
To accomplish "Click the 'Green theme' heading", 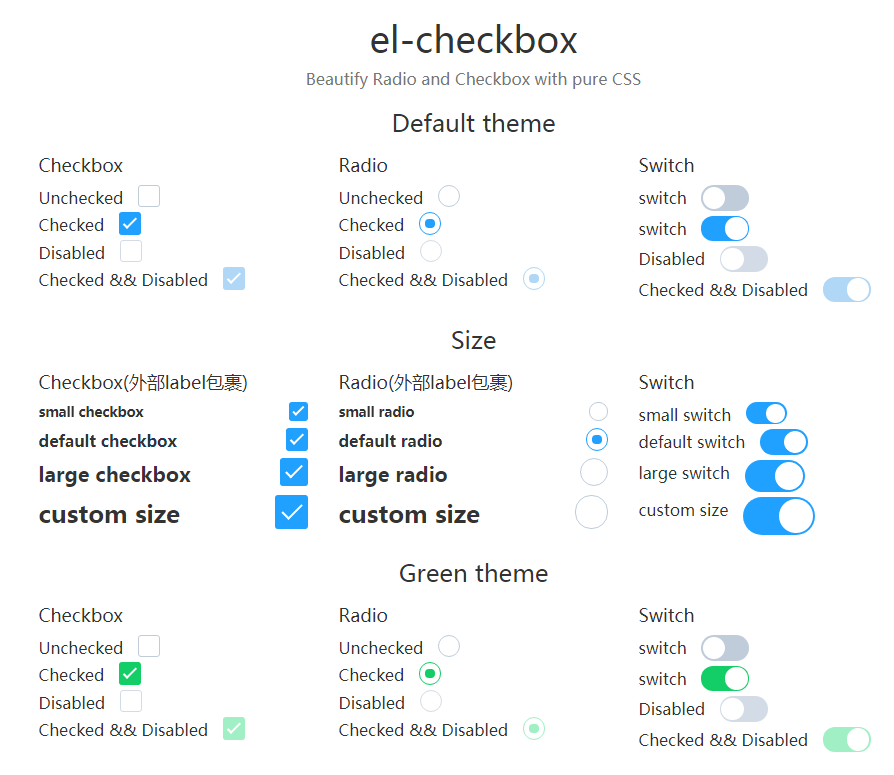I will [473, 574].
